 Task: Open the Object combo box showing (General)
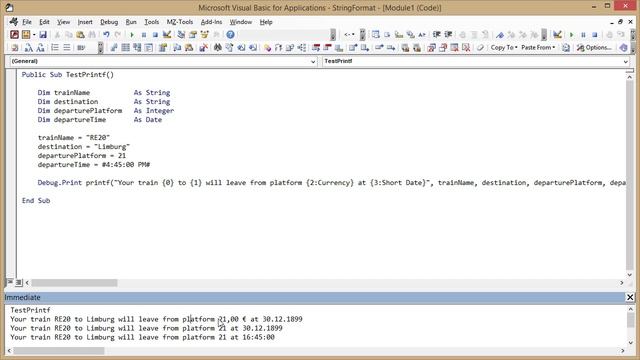tap(163, 61)
